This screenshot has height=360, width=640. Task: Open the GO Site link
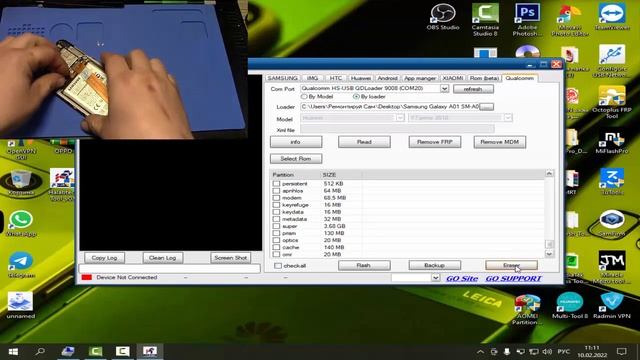point(462,278)
